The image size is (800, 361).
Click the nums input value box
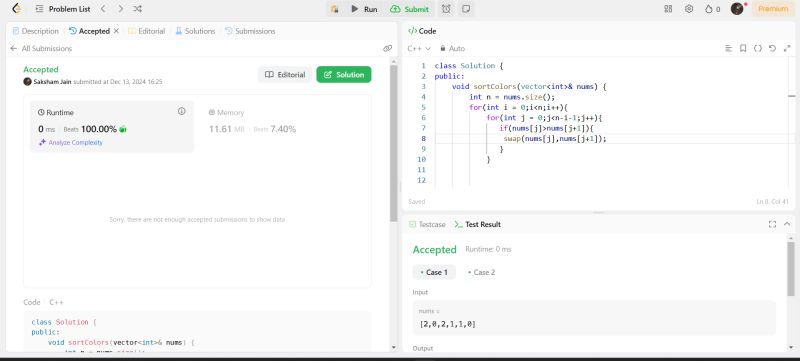[594, 318]
